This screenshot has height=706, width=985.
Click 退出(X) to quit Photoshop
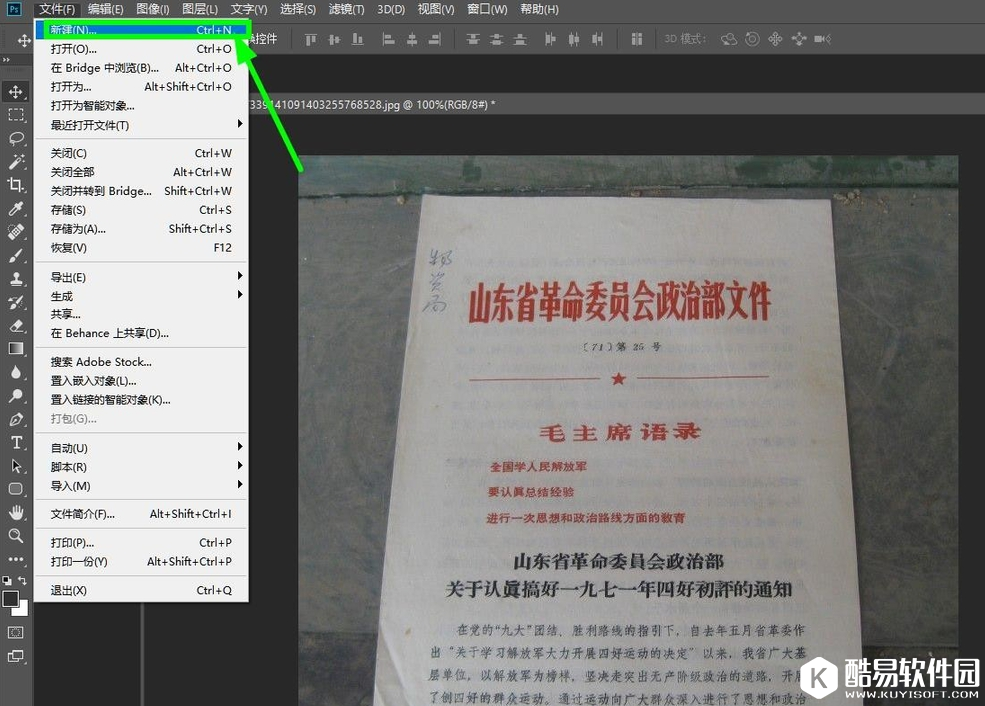point(69,590)
